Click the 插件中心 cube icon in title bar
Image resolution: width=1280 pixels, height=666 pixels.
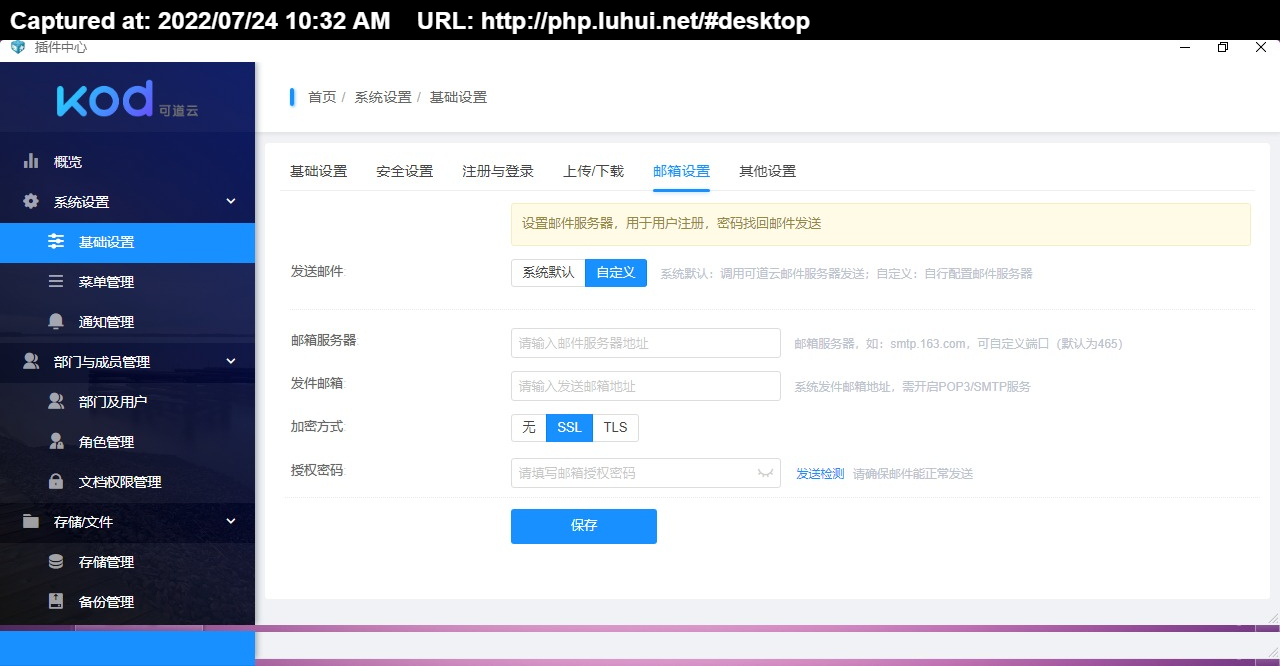coord(17,47)
